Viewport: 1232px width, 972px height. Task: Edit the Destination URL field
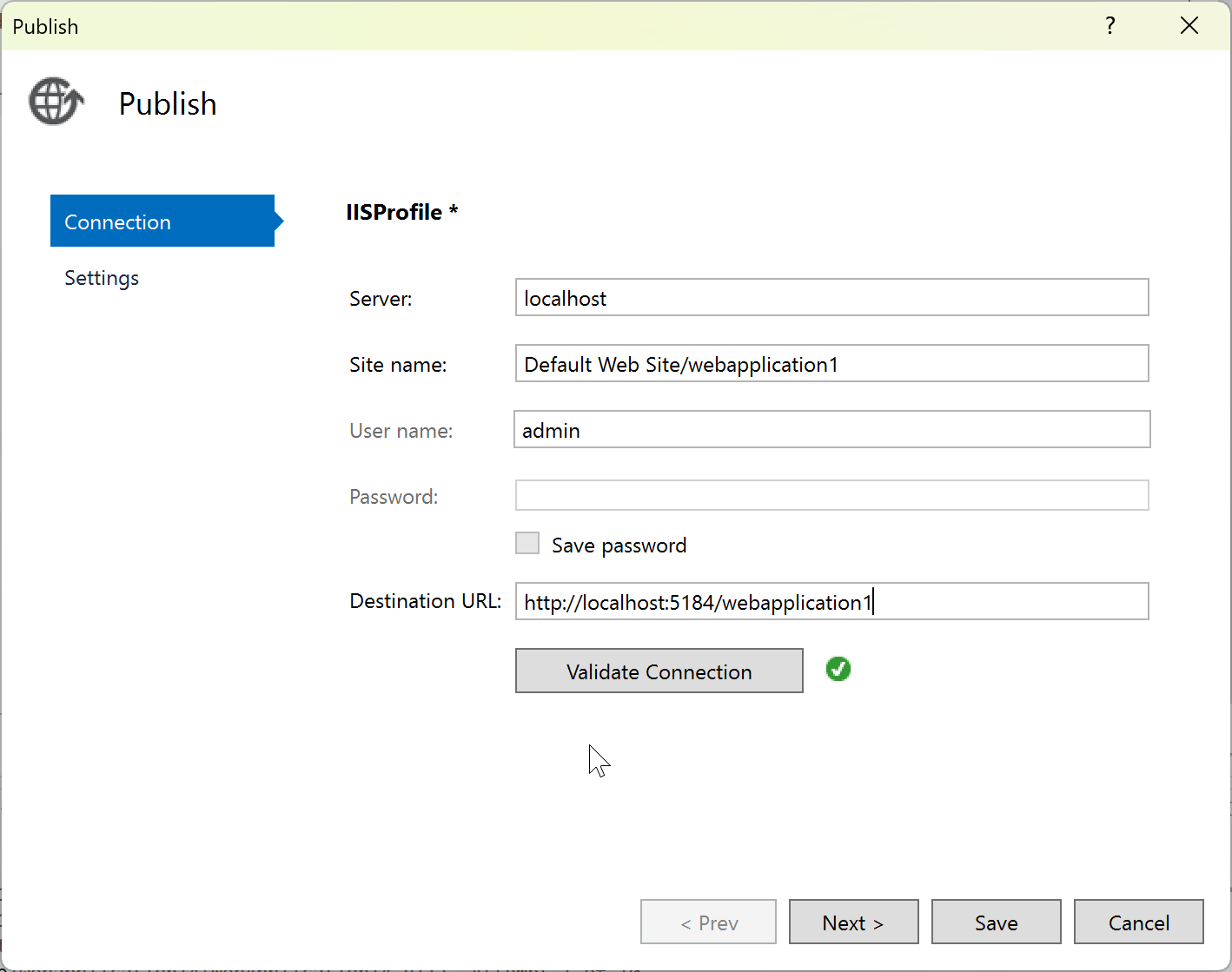point(831,601)
